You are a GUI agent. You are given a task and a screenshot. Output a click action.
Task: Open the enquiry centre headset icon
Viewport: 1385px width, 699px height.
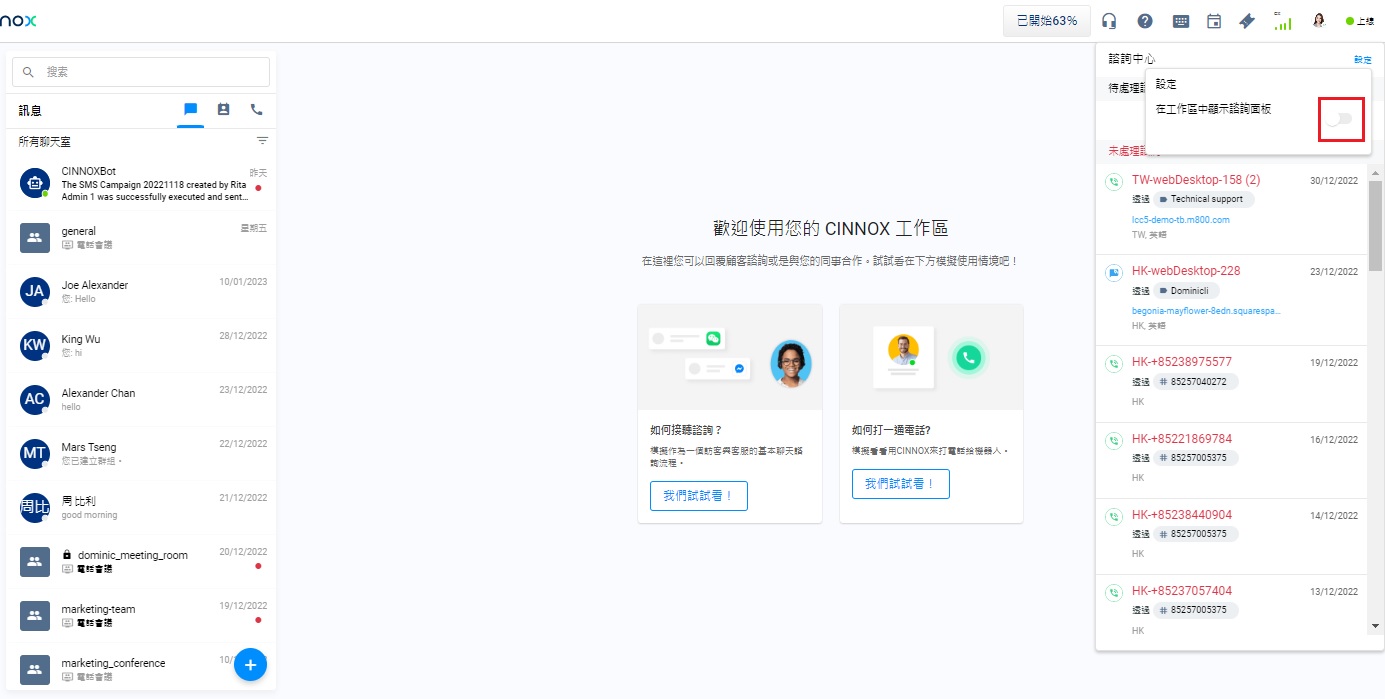pos(1109,21)
